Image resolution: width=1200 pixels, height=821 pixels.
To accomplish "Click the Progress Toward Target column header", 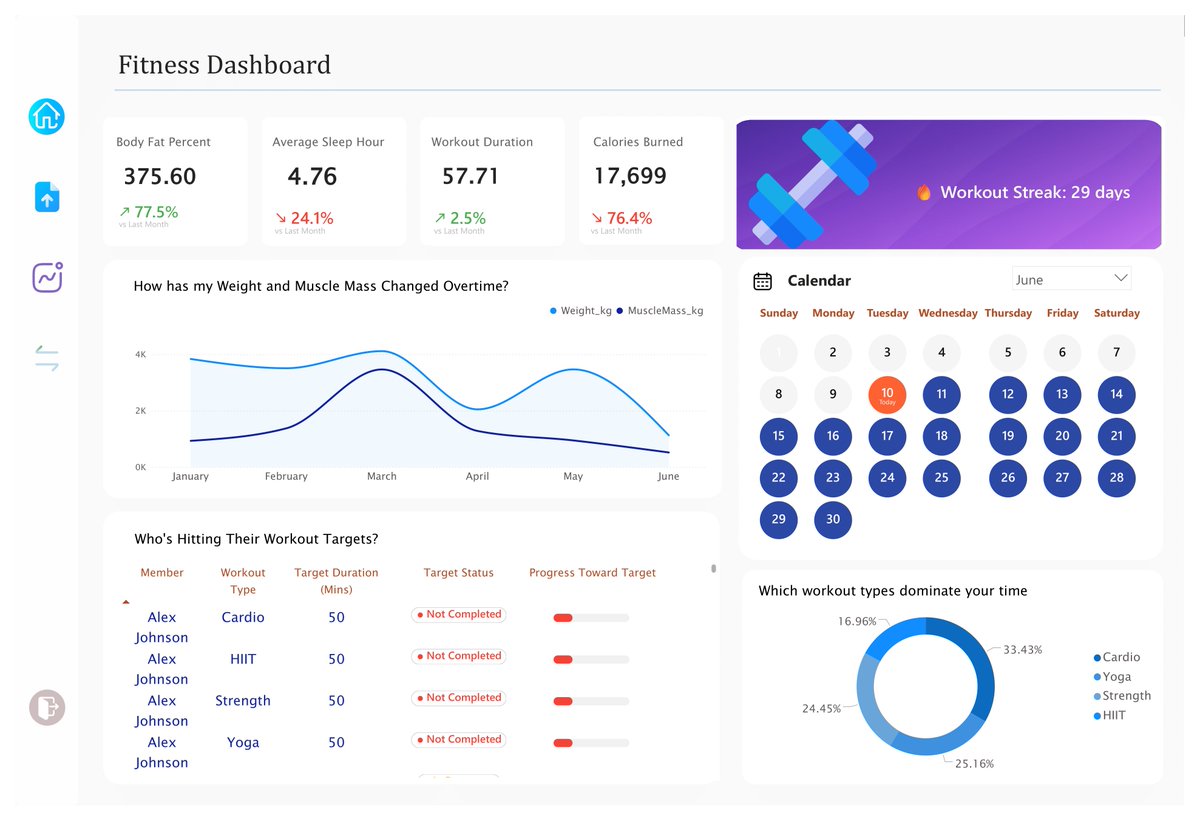I will click(x=592, y=573).
